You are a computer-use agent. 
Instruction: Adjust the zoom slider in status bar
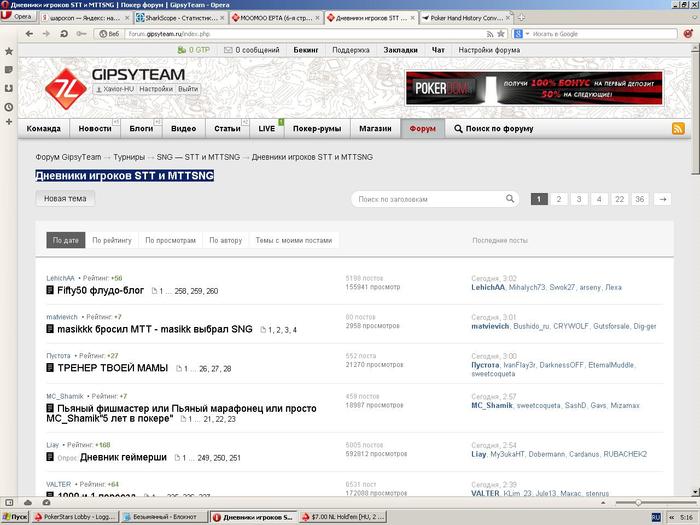[x=638, y=503]
